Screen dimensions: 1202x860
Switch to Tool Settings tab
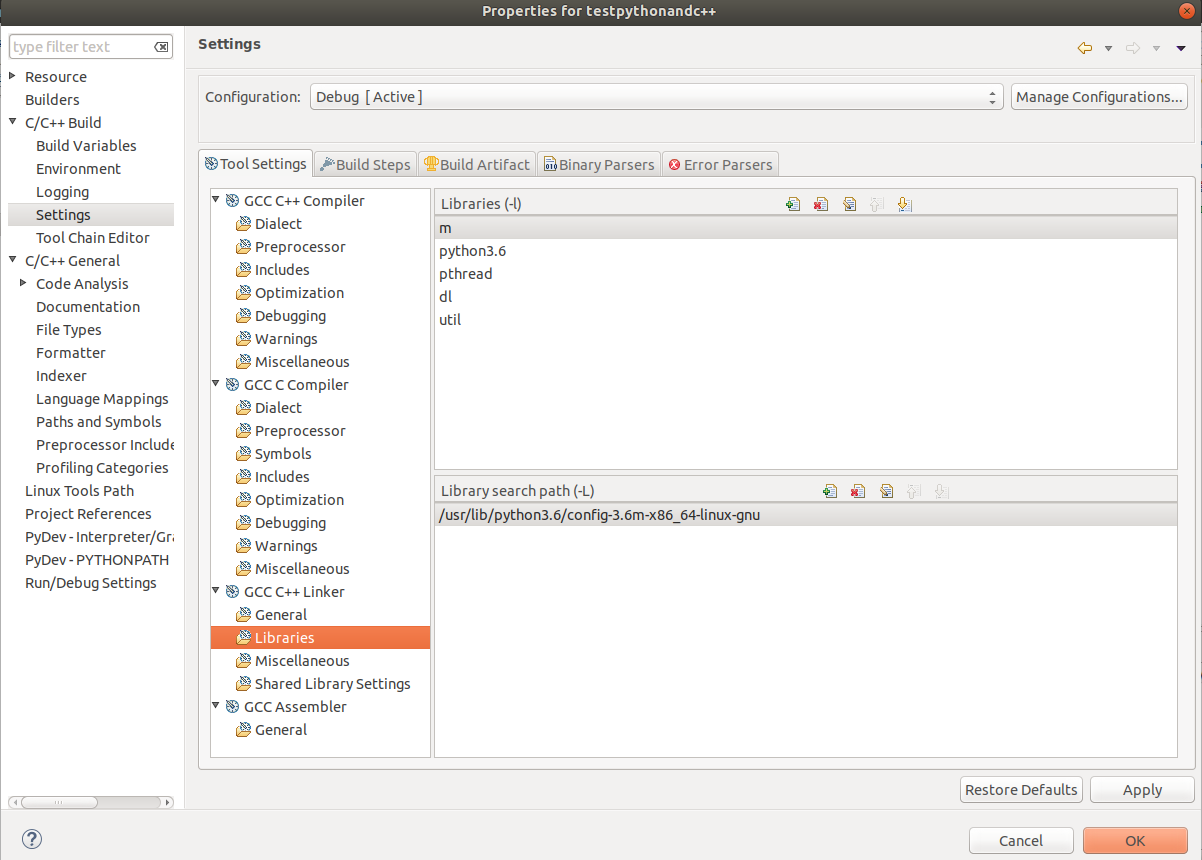tap(256, 164)
